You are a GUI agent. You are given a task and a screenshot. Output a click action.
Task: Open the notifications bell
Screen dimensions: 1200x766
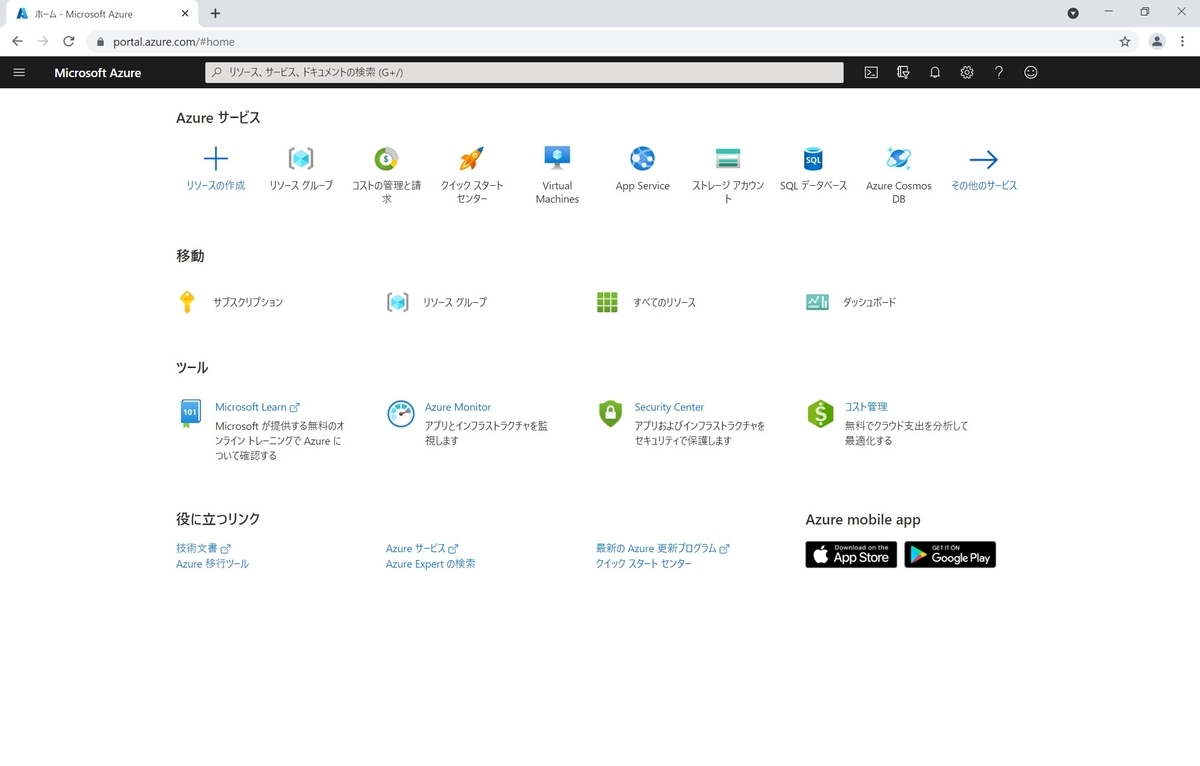935,72
